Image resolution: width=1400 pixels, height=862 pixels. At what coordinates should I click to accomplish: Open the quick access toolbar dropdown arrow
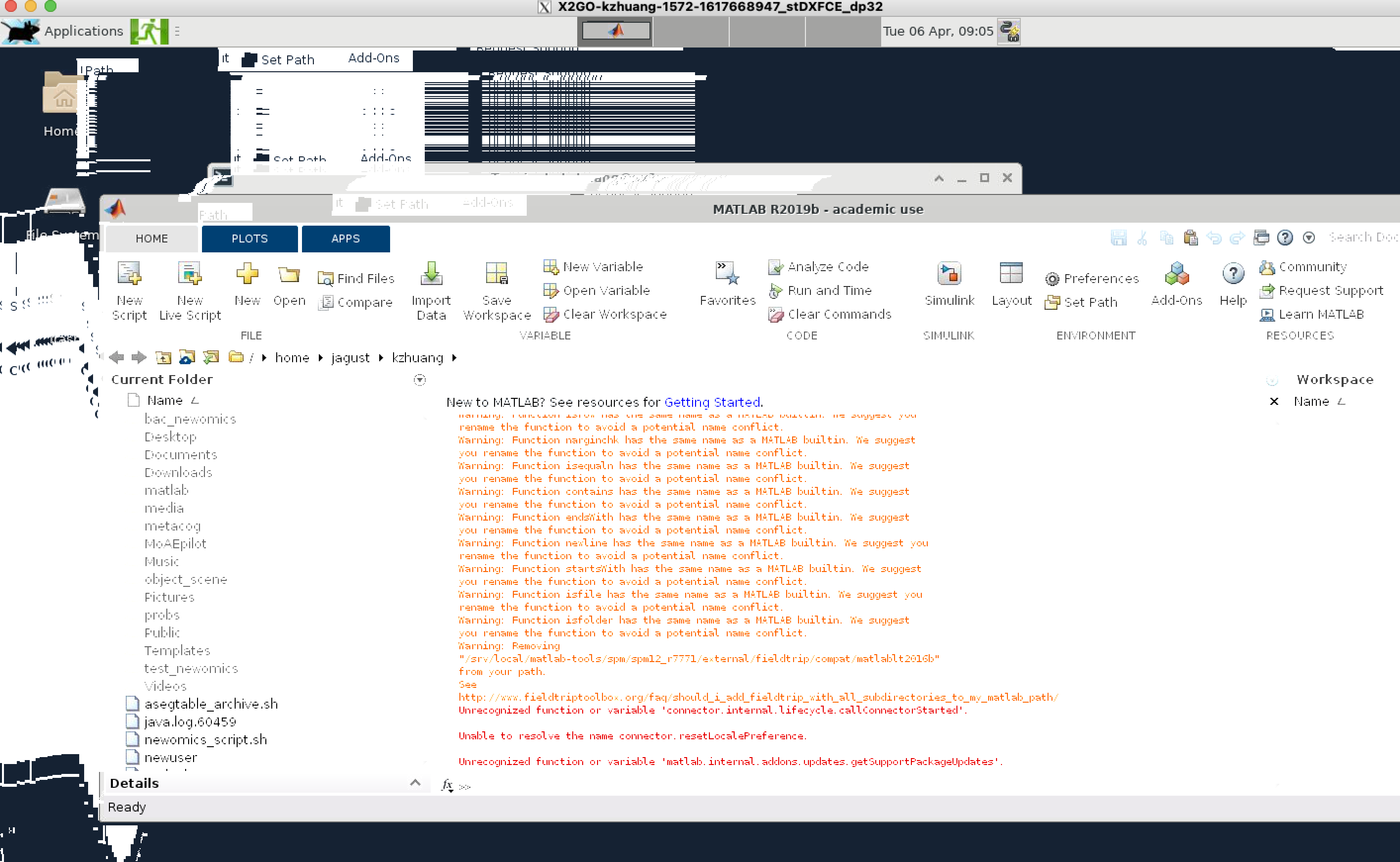(1309, 237)
